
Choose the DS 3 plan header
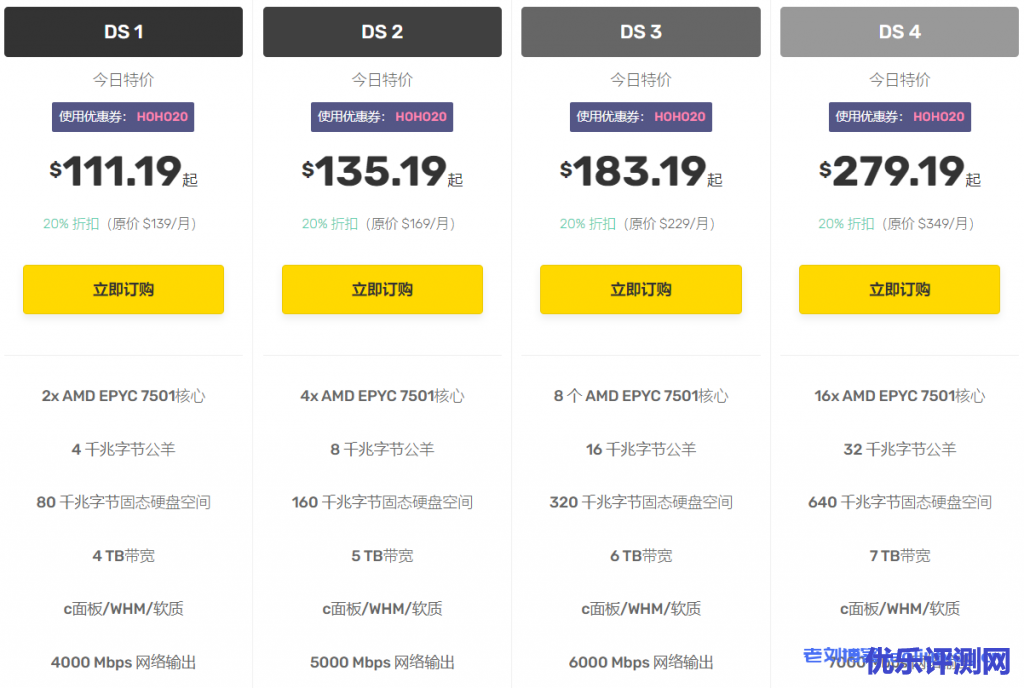[x=640, y=32]
